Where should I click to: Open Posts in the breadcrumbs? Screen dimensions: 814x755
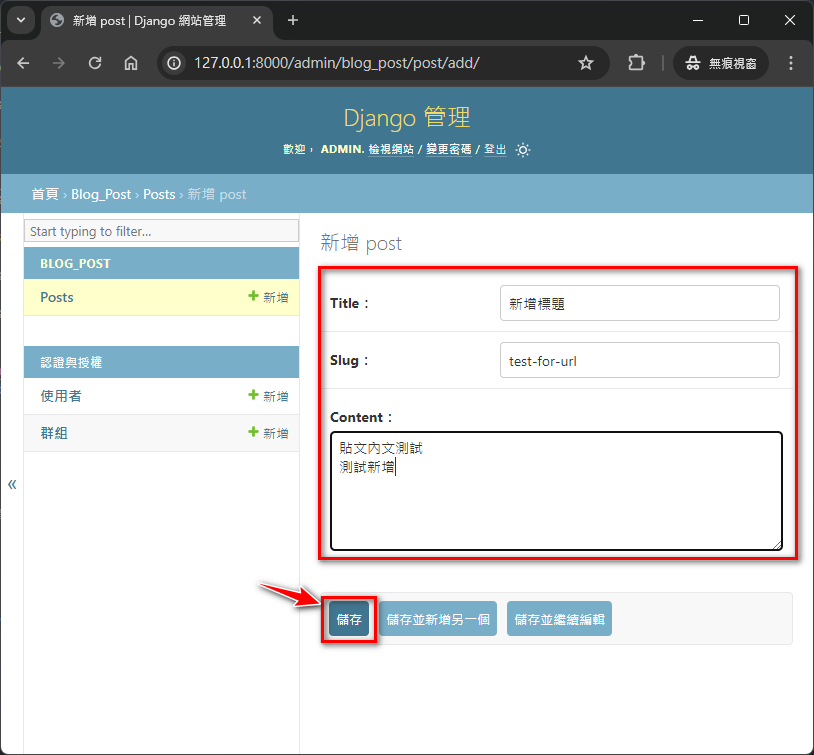tap(159, 194)
